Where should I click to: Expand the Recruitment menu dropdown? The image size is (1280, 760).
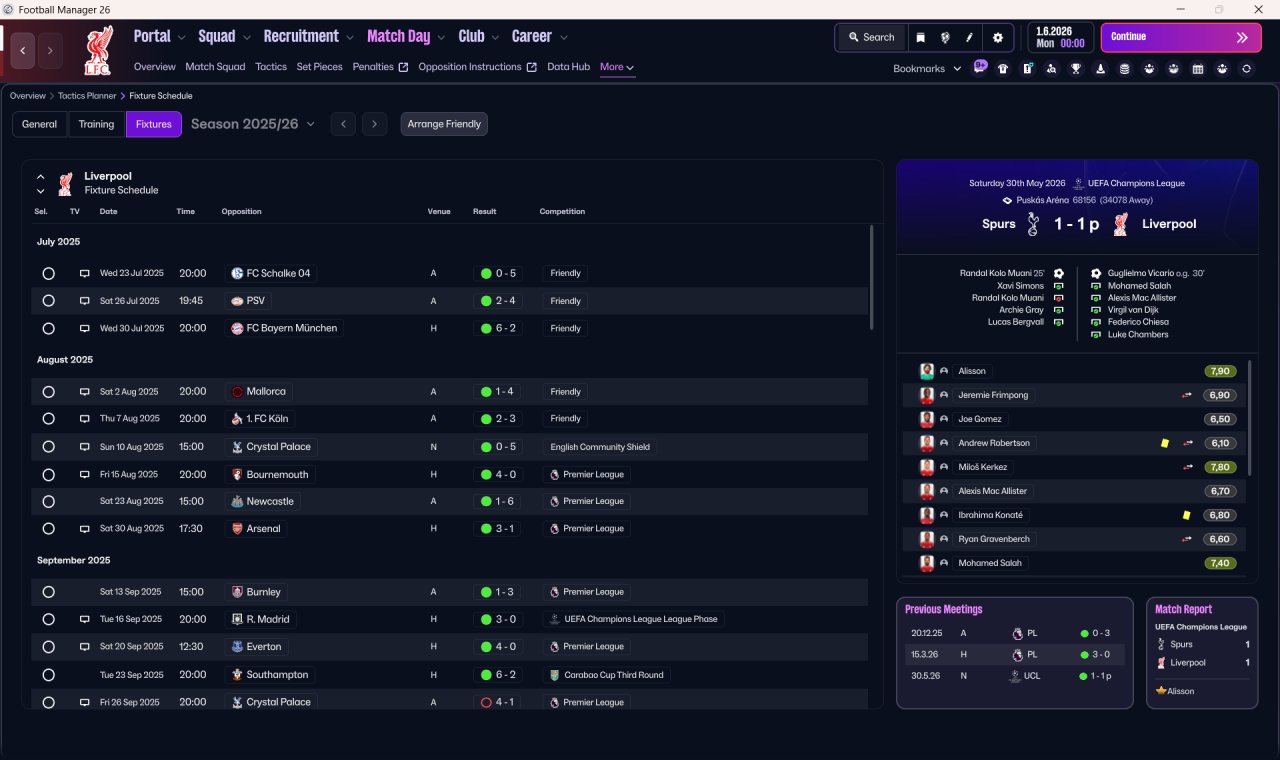pyautogui.click(x=350, y=37)
